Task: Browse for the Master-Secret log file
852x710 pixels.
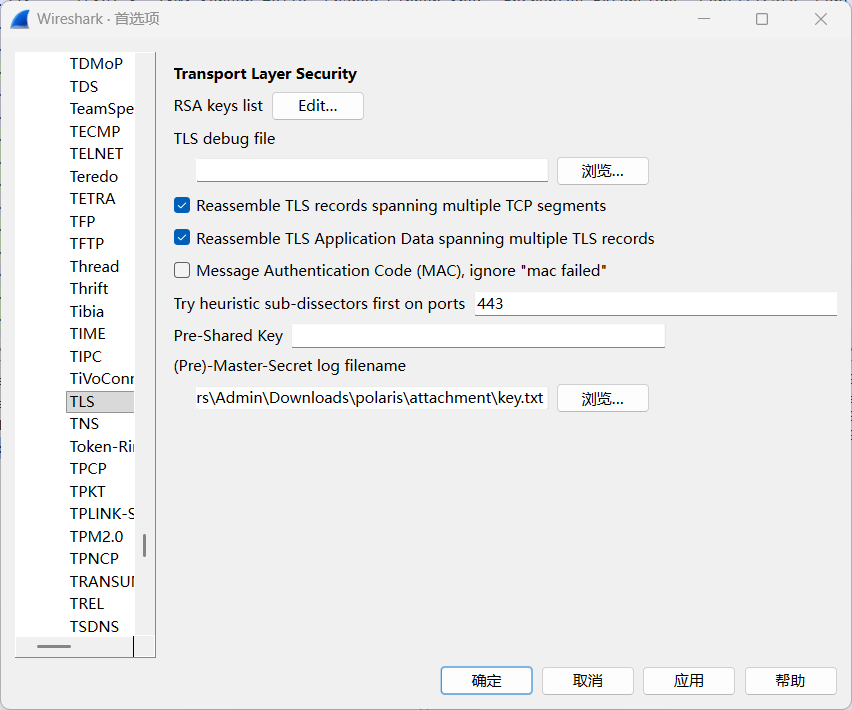Action: click(x=602, y=398)
